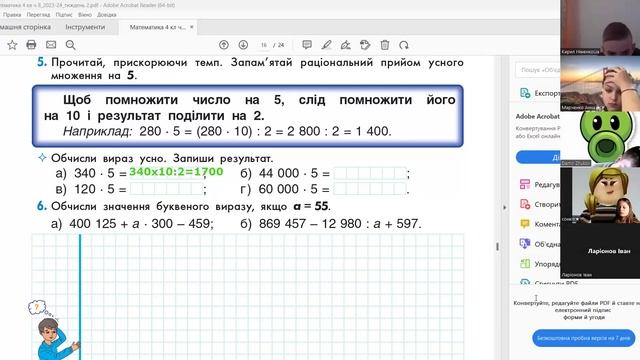This screenshot has height=360, width=640.
Task: Click the top participant video tile with the face close to the camera
Action: (600, 28)
